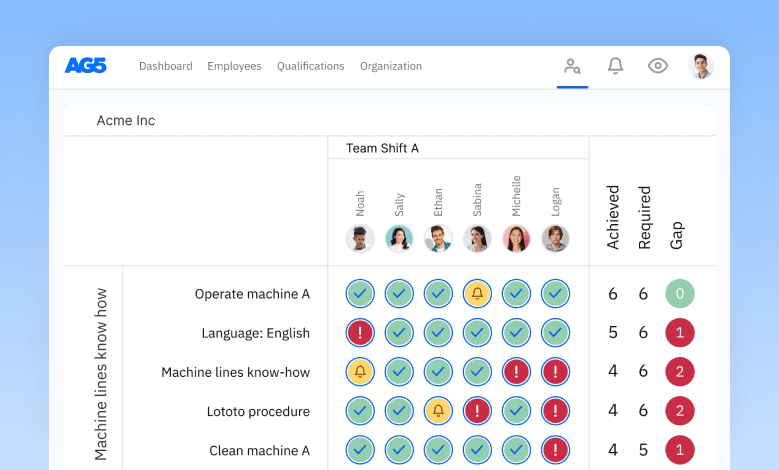Open Sally's profile avatar
Viewport: 779px width, 470px height.
399,238
